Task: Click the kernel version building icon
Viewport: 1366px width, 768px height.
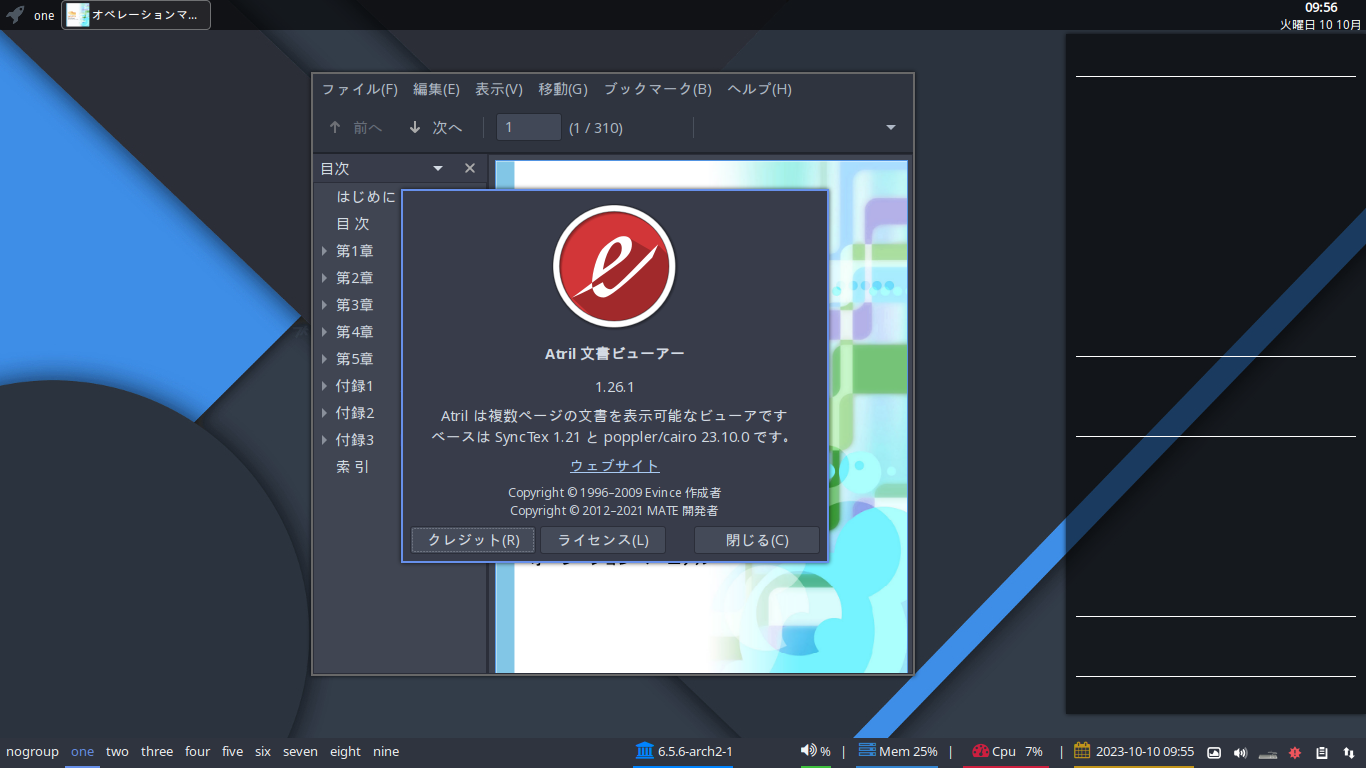Action: point(644,751)
